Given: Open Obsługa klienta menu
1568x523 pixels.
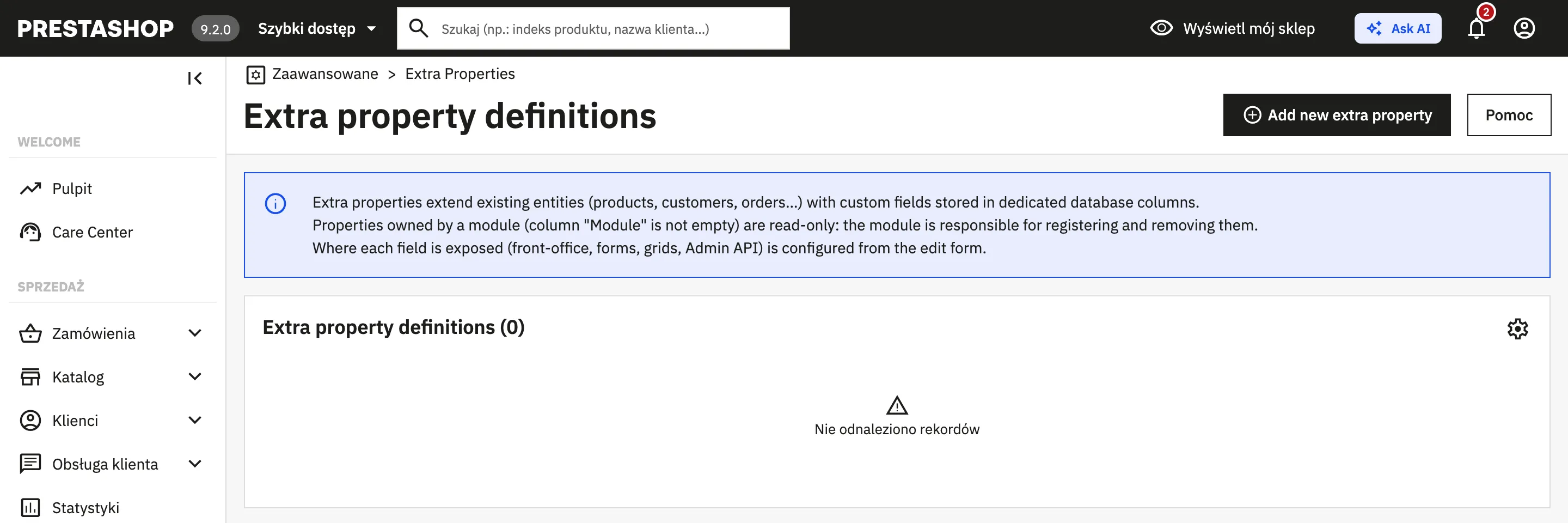Looking at the screenshot, I should pyautogui.click(x=105, y=464).
